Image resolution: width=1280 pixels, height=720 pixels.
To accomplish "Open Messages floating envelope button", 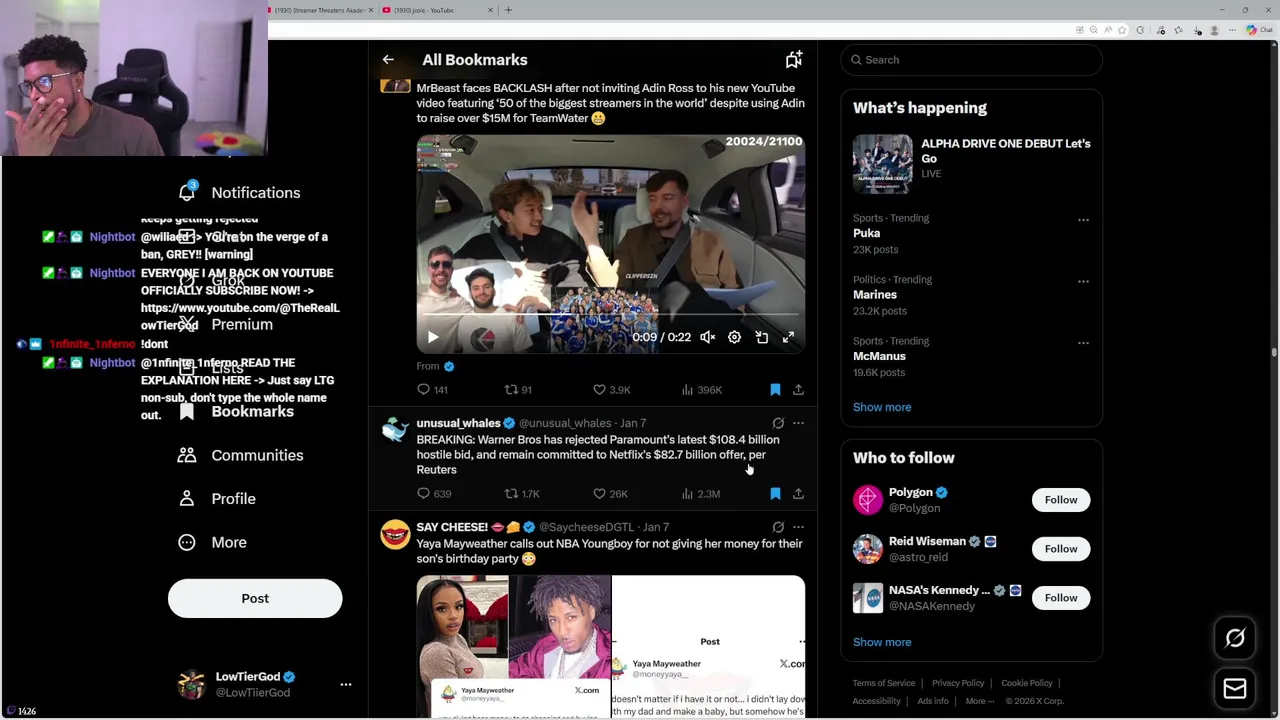I will [1235, 689].
